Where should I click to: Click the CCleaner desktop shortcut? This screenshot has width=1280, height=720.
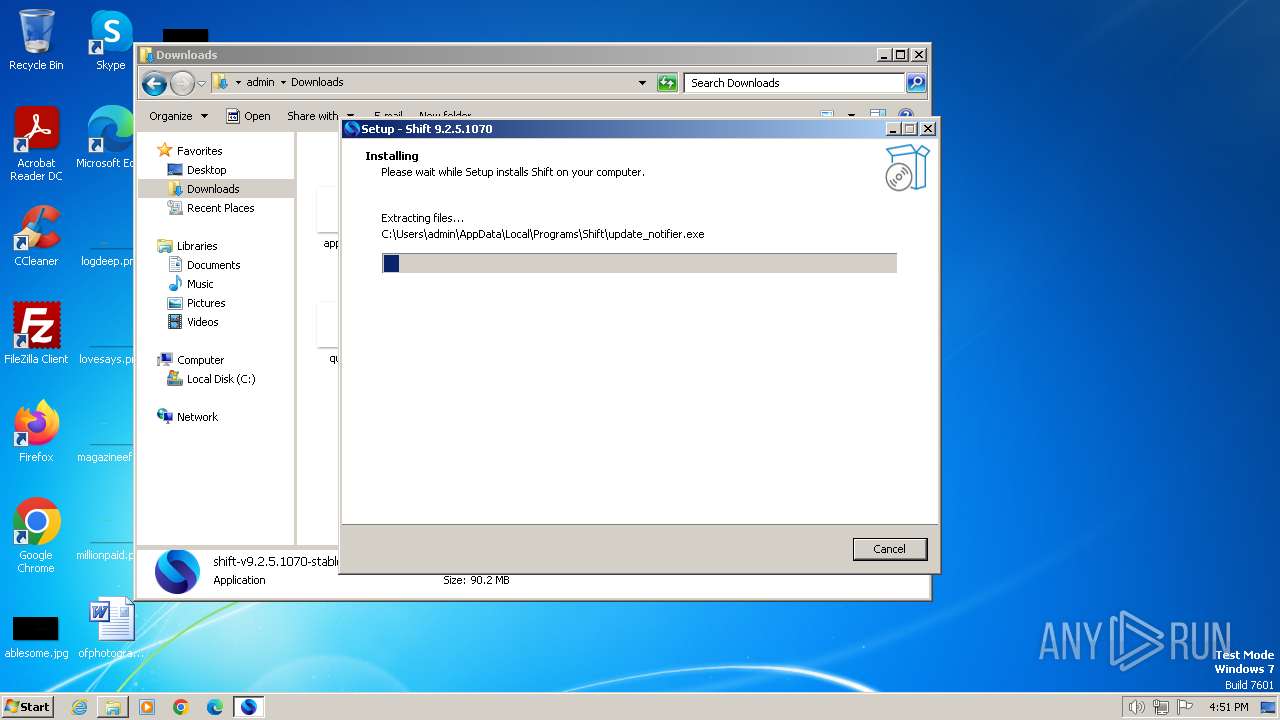tap(36, 235)
